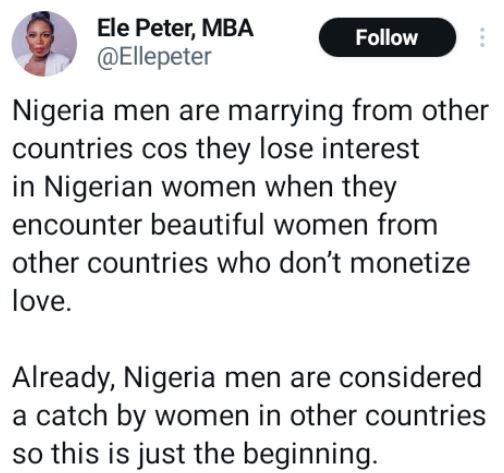Click the word "Nigerian" before "women when"
Screen dimensions: 504x473
(98, 188)
